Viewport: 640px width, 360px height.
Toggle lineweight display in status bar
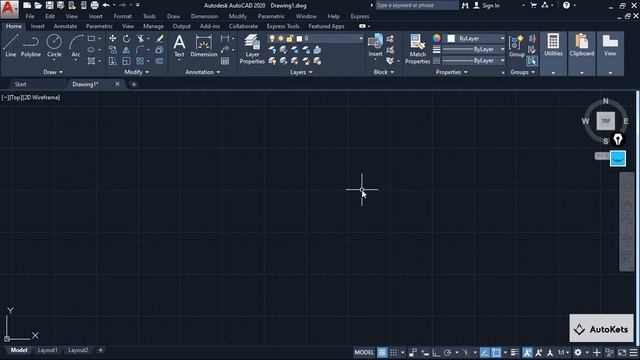(515, 352)
